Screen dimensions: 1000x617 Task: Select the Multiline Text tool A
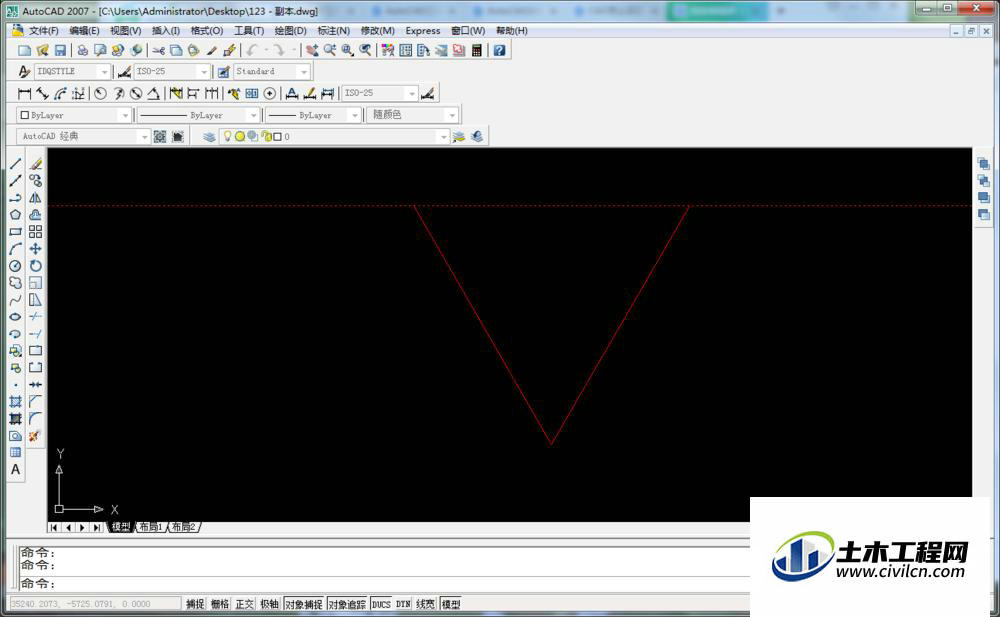[15, 470]
